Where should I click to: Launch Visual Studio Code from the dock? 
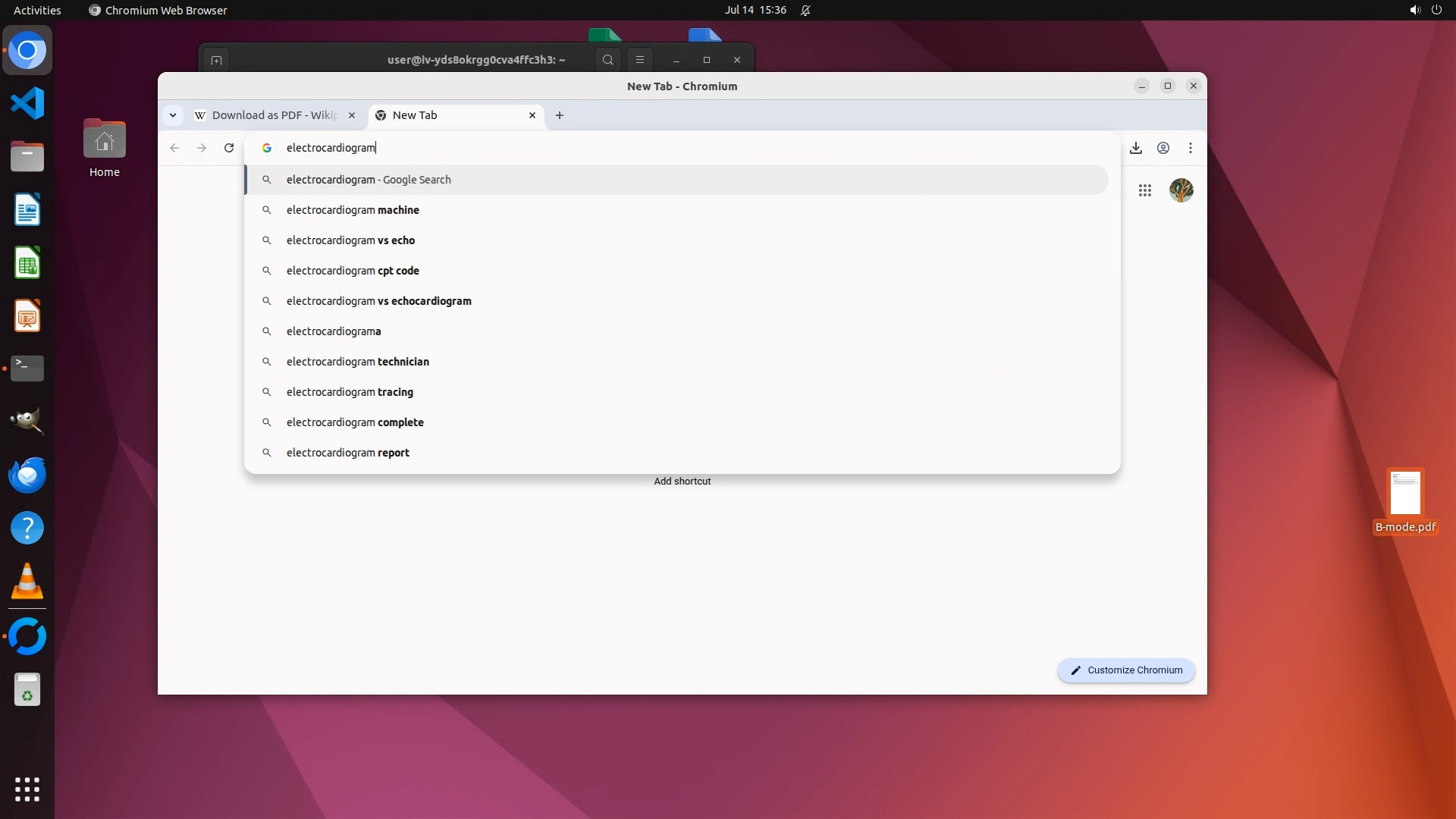point(27,103)
